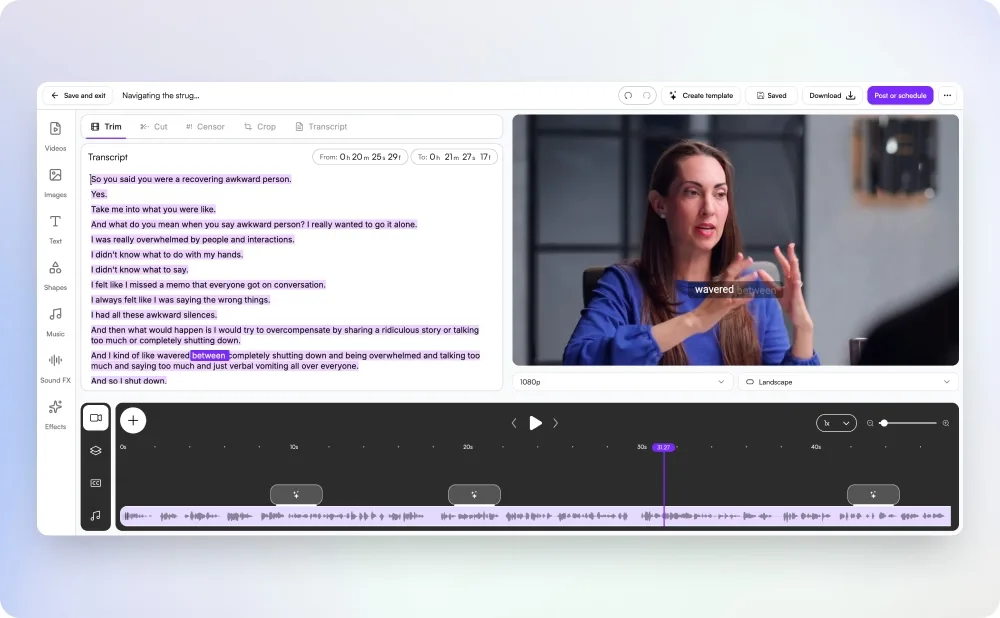Skip to previous segment arrow
Viewport: 1000px width, 618px height.
[514, 423]
